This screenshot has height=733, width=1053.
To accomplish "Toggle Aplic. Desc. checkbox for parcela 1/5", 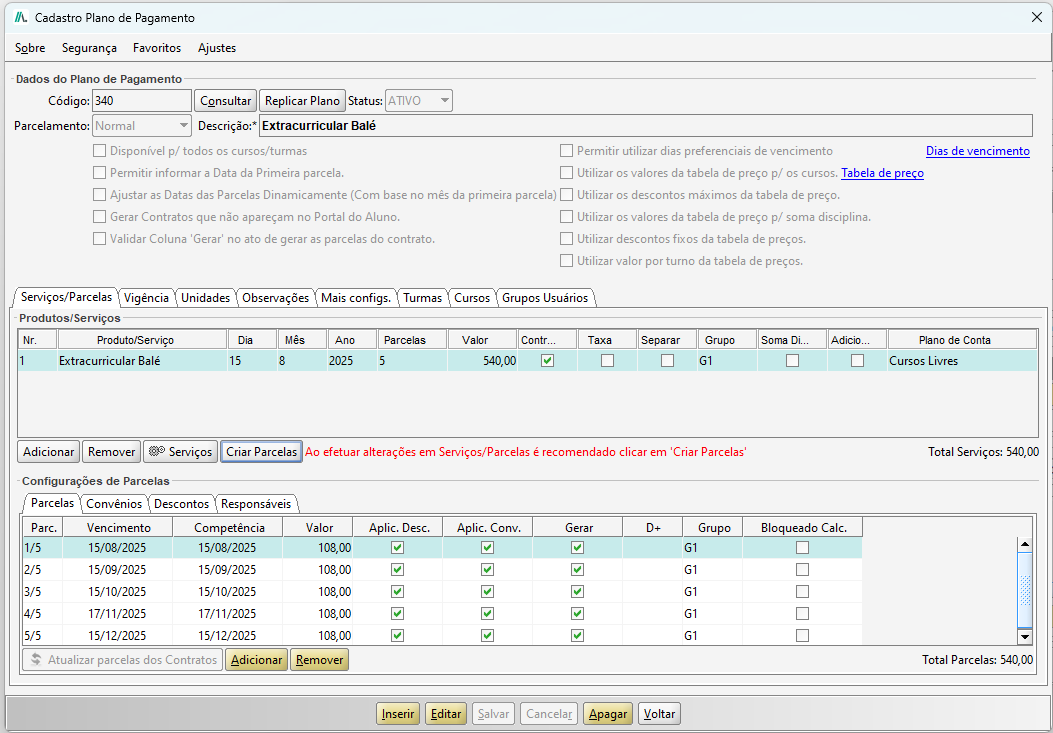I will (397, 548).
